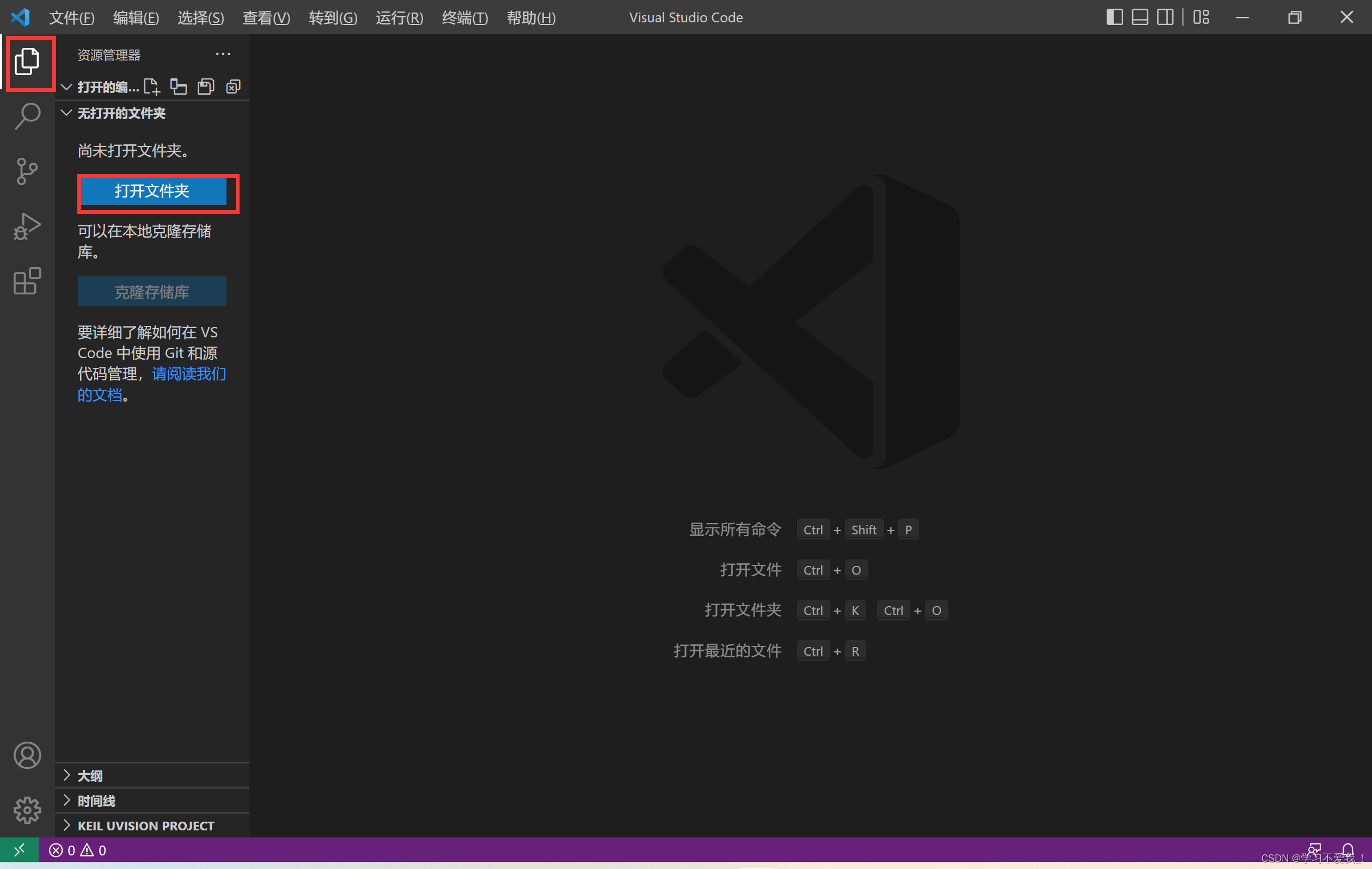Click the close all editors icon
The width and height of the screenshot is (1372, 869).
[x=233, y=87]
